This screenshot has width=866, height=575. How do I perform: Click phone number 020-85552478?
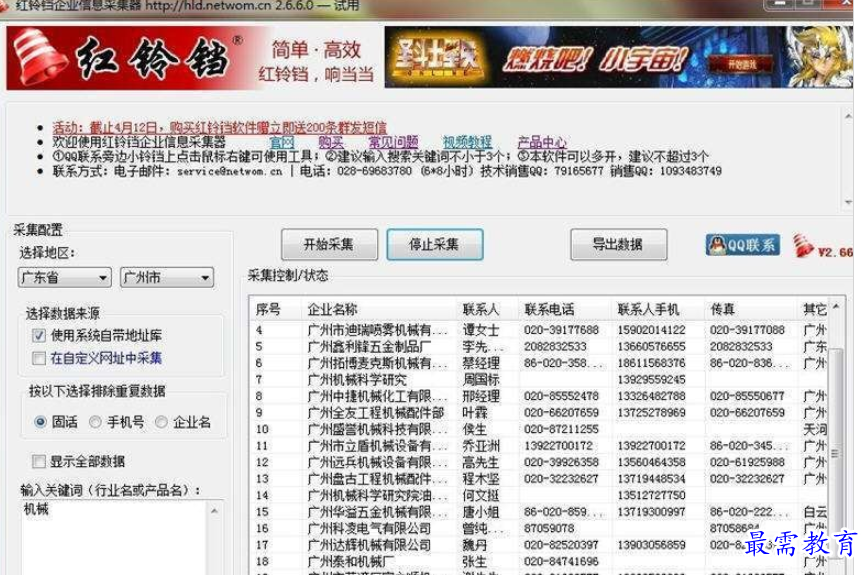(x=561, y=397)
